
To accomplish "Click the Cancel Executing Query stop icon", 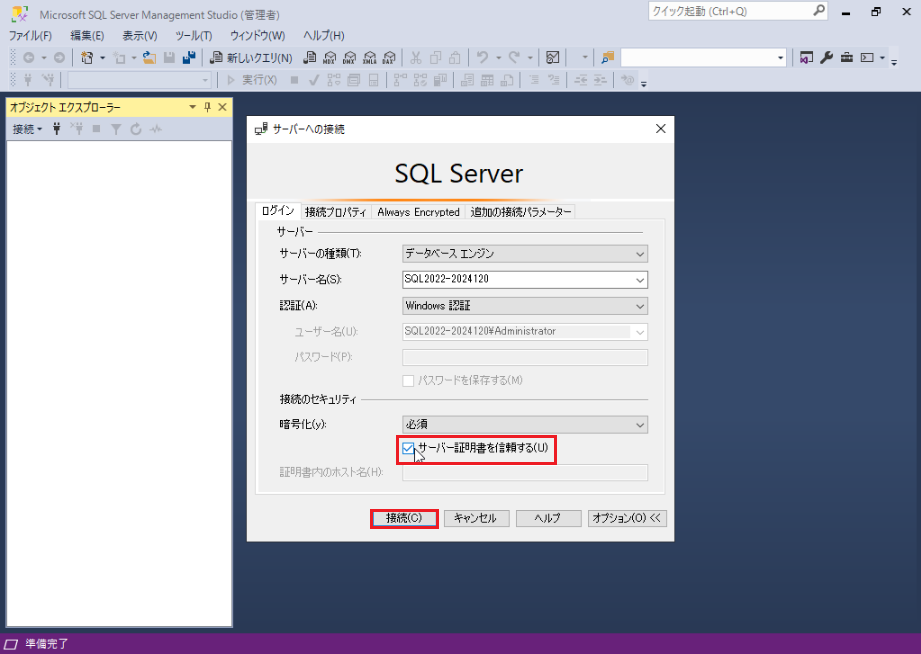I will [294, 80].
